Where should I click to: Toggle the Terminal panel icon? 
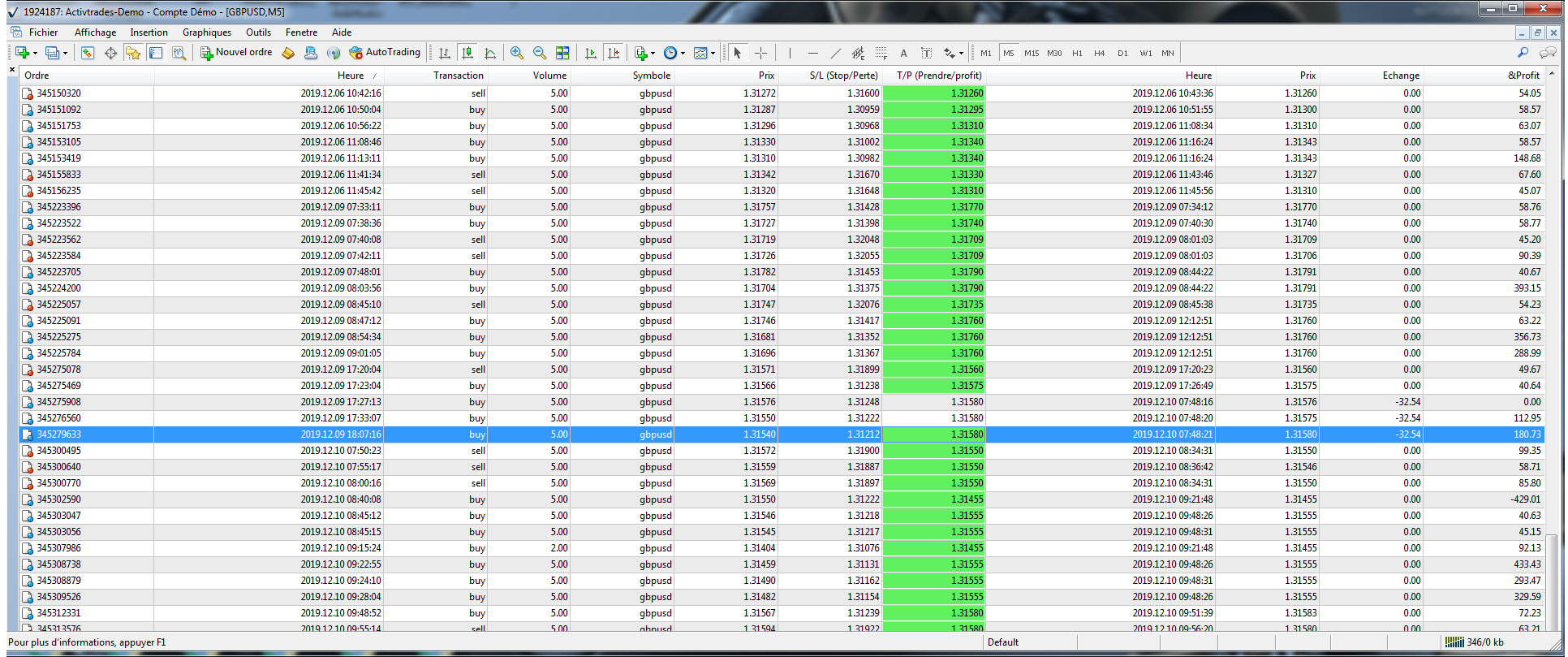pos(156,53)
